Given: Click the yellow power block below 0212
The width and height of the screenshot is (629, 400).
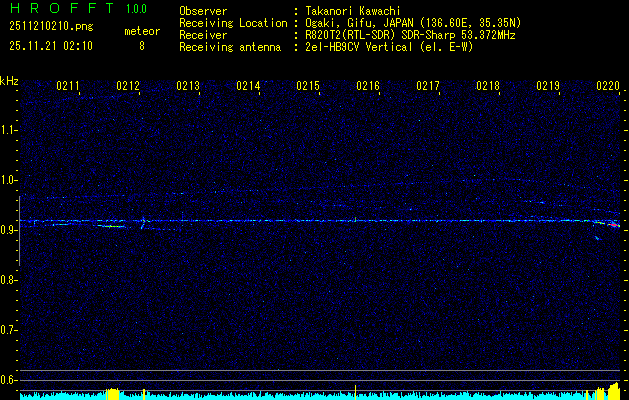Looking at the screenshot, I should (x=113, y=394).
